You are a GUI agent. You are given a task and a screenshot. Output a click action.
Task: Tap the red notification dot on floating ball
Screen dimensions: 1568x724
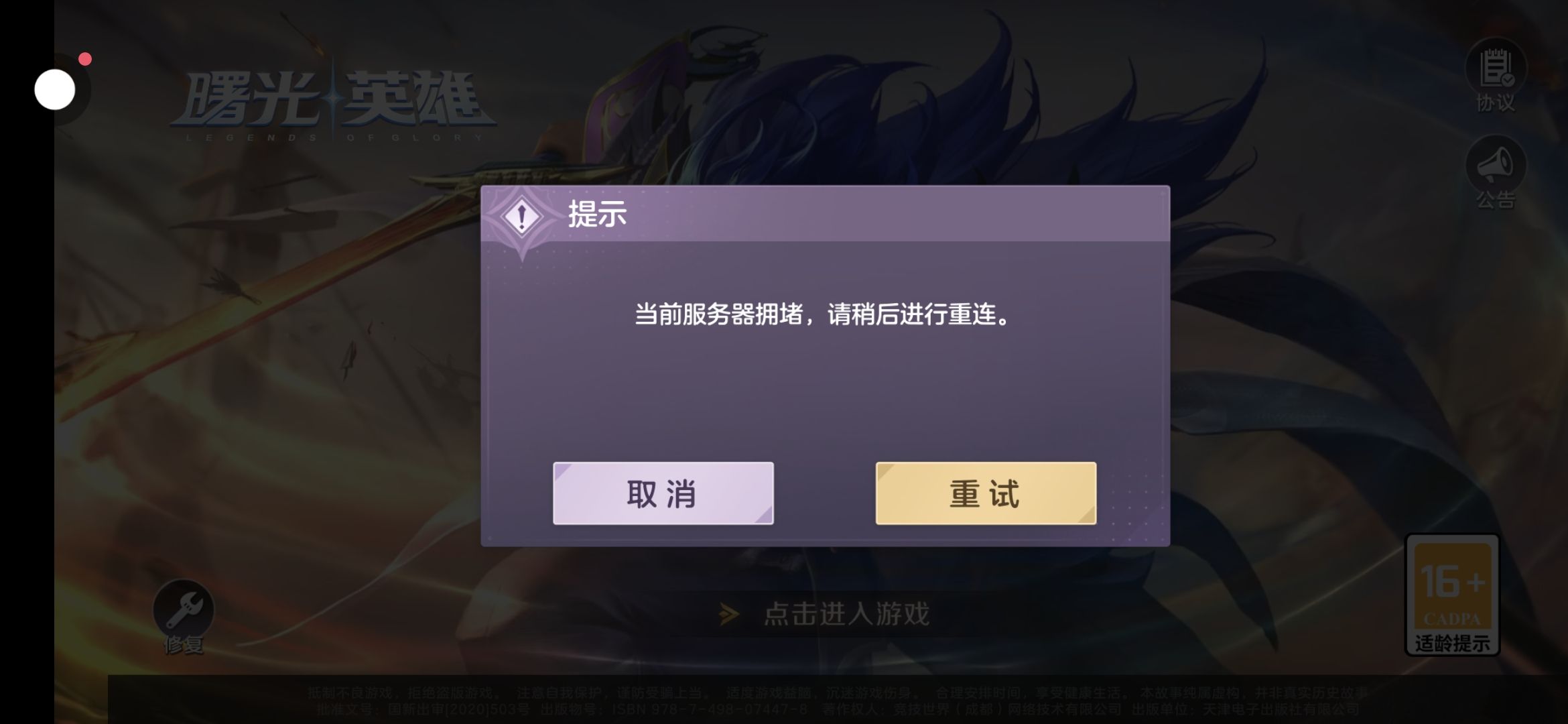(85, 59)
